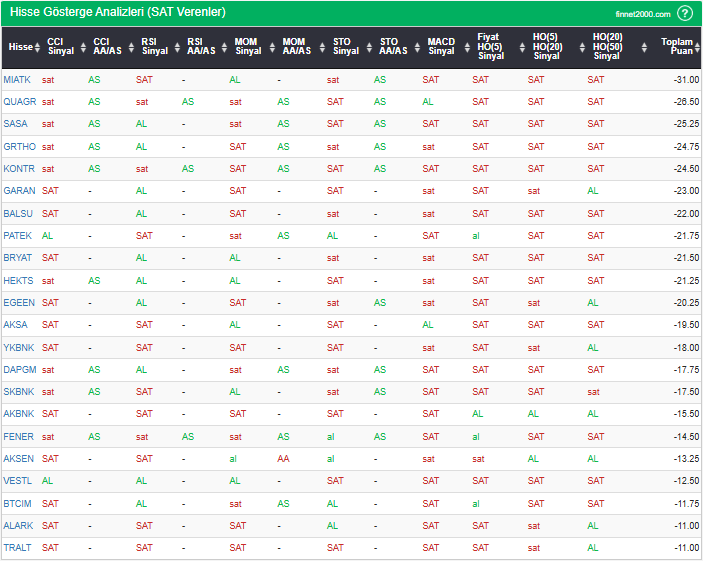Sort by RSI AA/AS column header
This screenshot has height=561, width=703.
(x=200, y=47)
